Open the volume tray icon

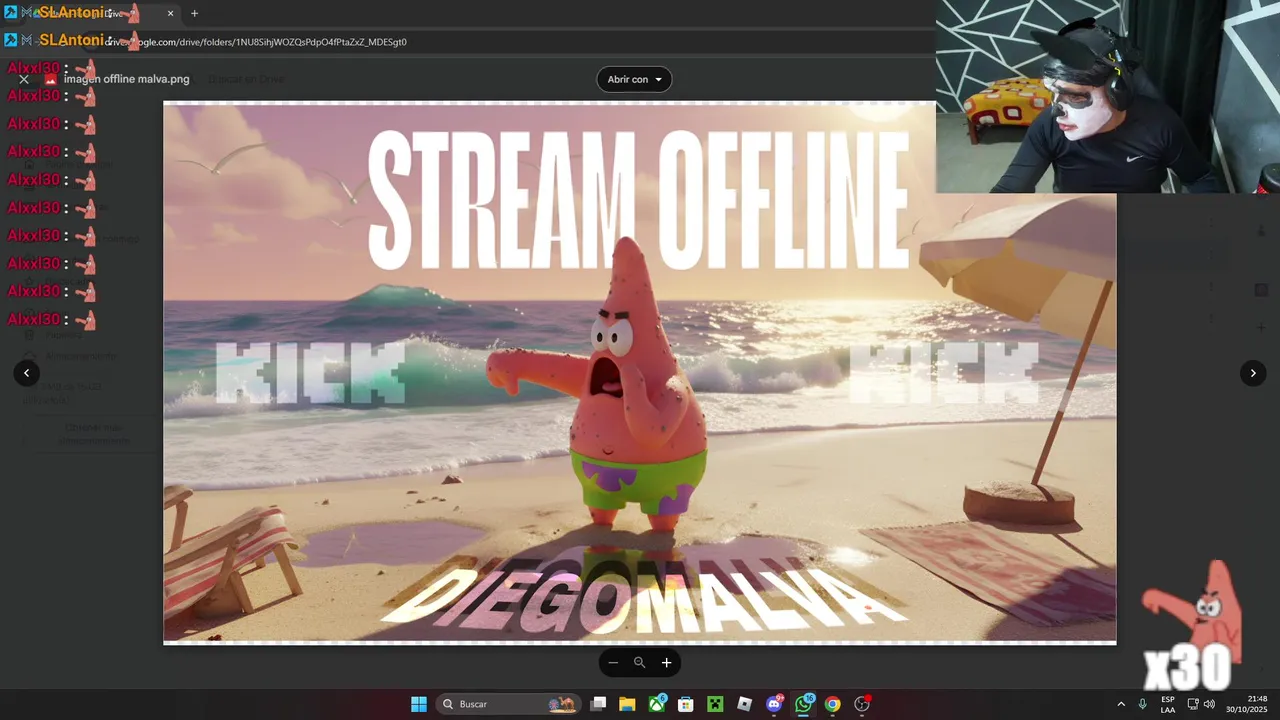coord(1209,704)
